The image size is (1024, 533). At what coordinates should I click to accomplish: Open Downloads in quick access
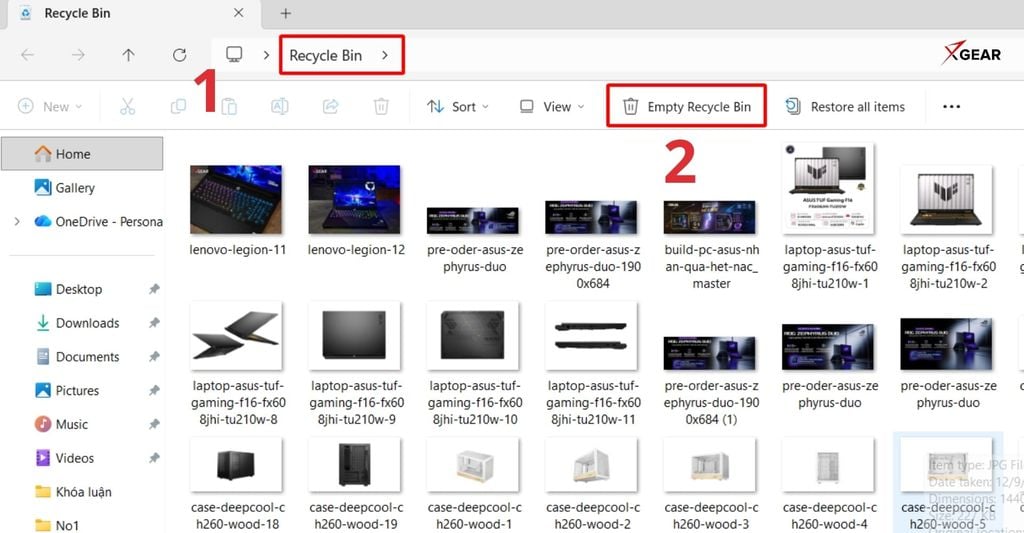click(x=77, y=323)
